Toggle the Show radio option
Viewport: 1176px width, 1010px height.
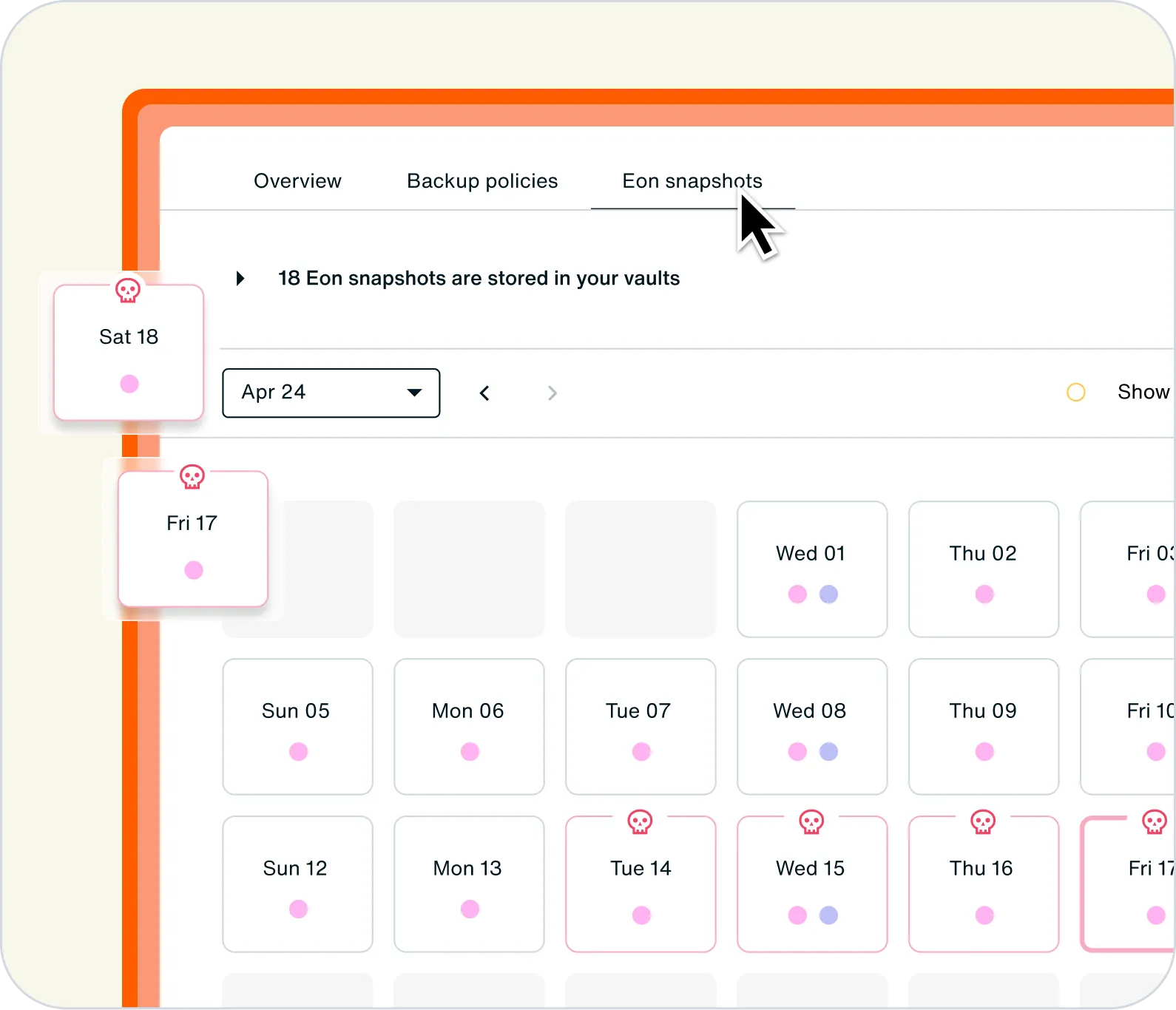point(1076,392)
